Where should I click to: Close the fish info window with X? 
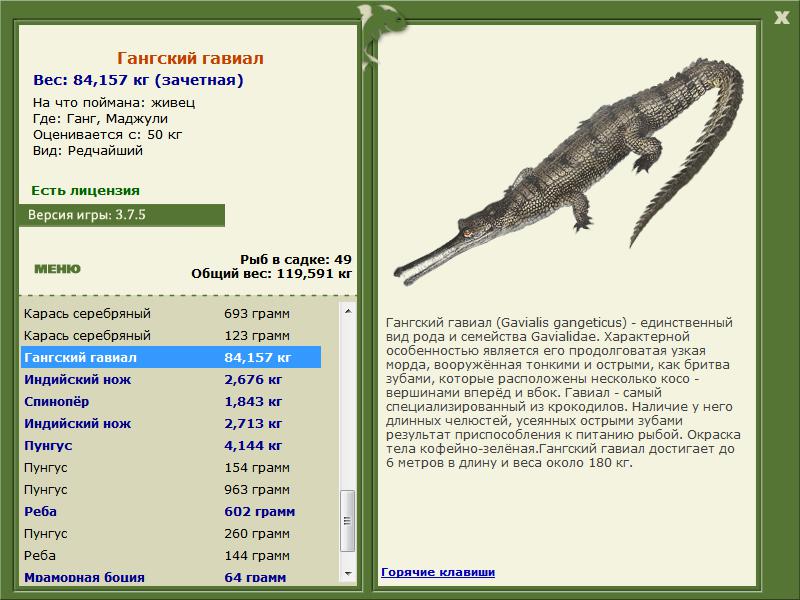point(781,18)
